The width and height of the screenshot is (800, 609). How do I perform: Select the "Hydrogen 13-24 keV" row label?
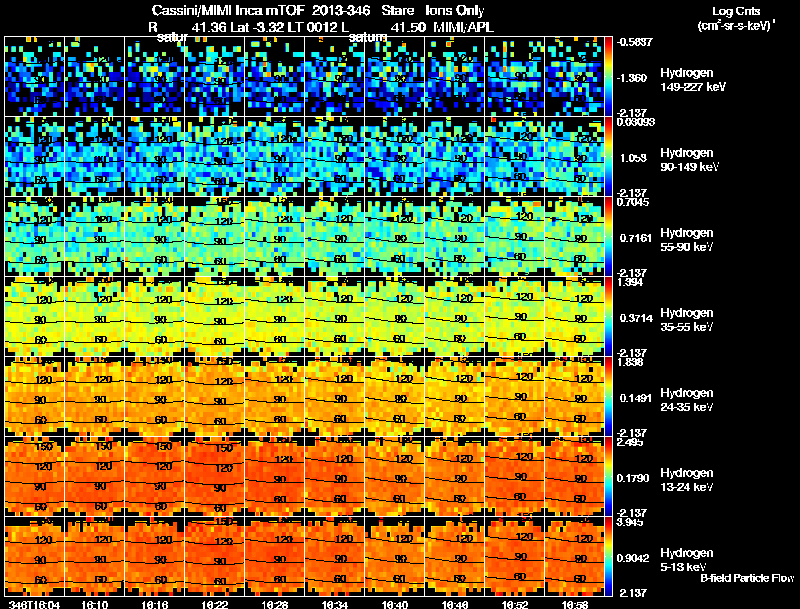(x=687, y=480)
